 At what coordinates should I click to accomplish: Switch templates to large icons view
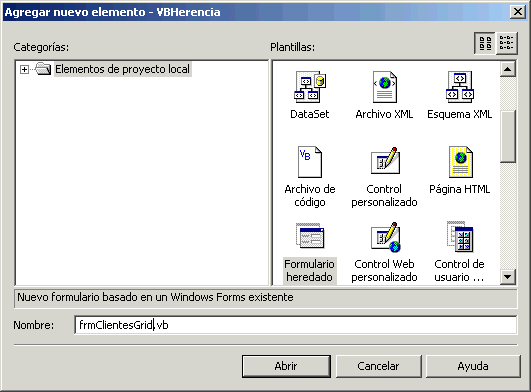pyautogui.click(x=485, y=43)
